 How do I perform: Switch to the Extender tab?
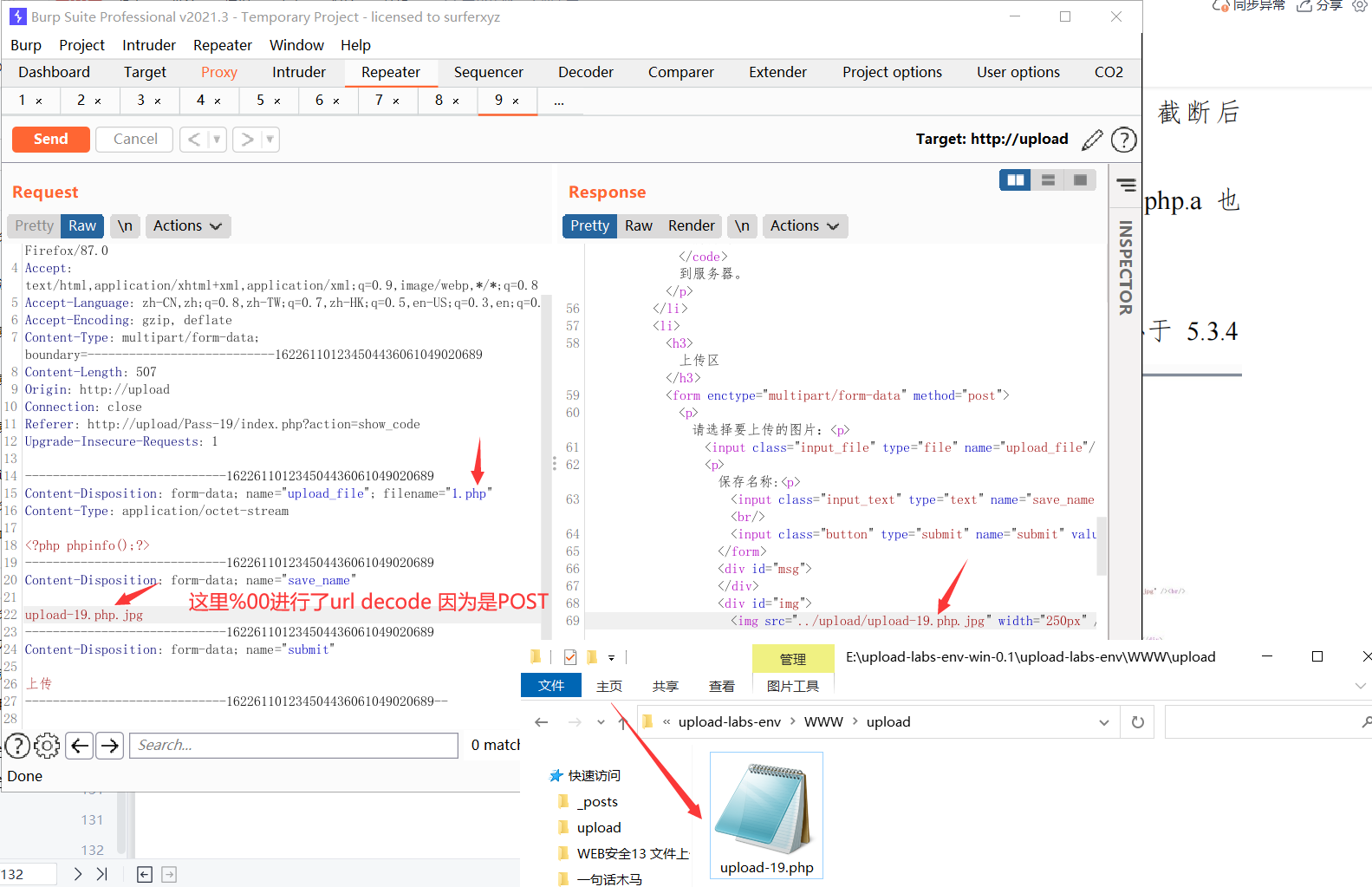tap(777, 72)
